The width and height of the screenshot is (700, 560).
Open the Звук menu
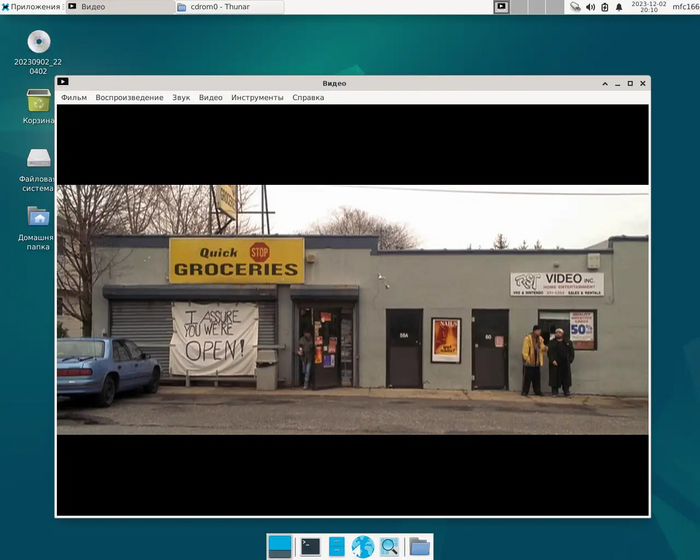181,97
